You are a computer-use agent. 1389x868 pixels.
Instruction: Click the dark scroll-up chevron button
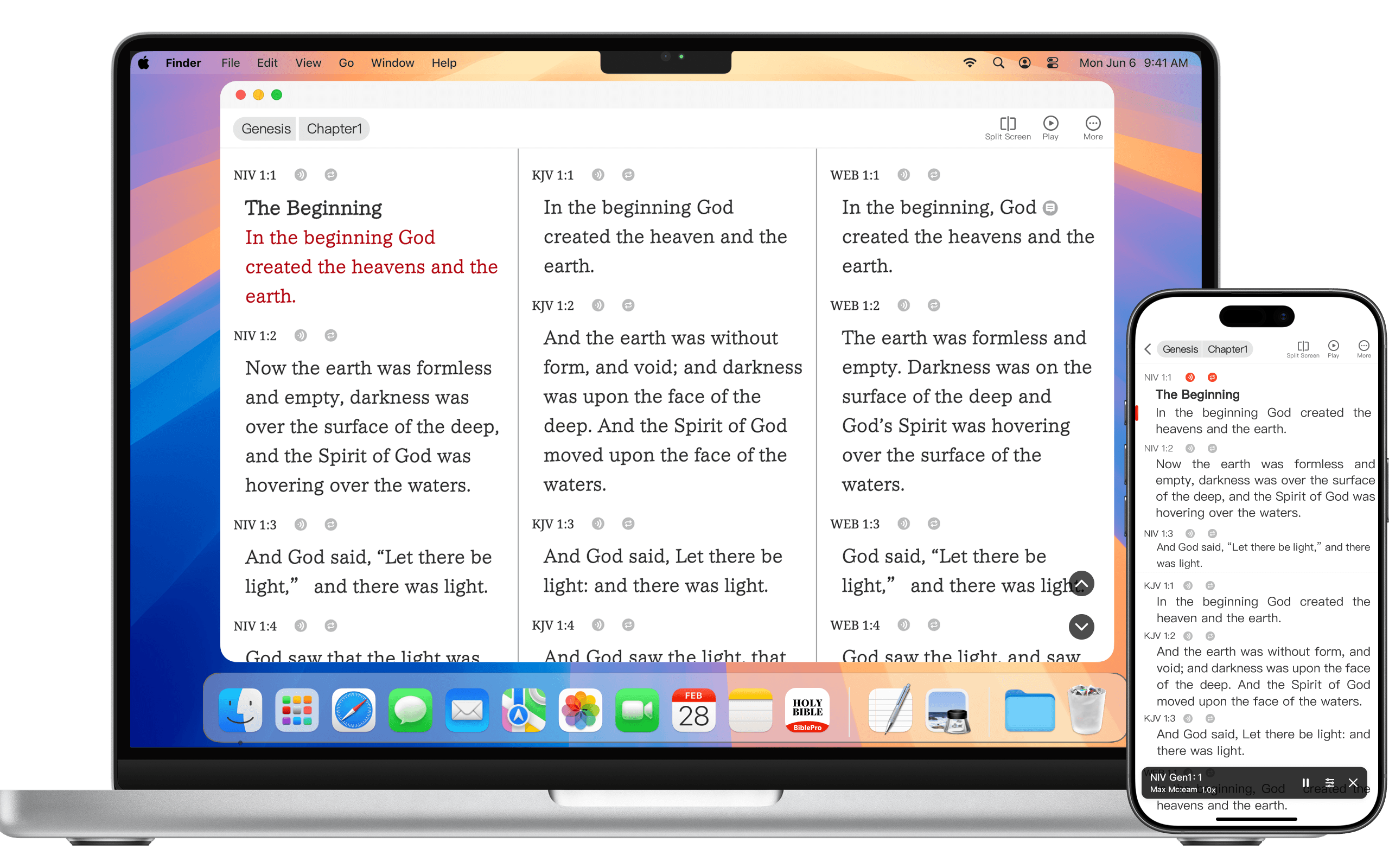pos(1081,584)
